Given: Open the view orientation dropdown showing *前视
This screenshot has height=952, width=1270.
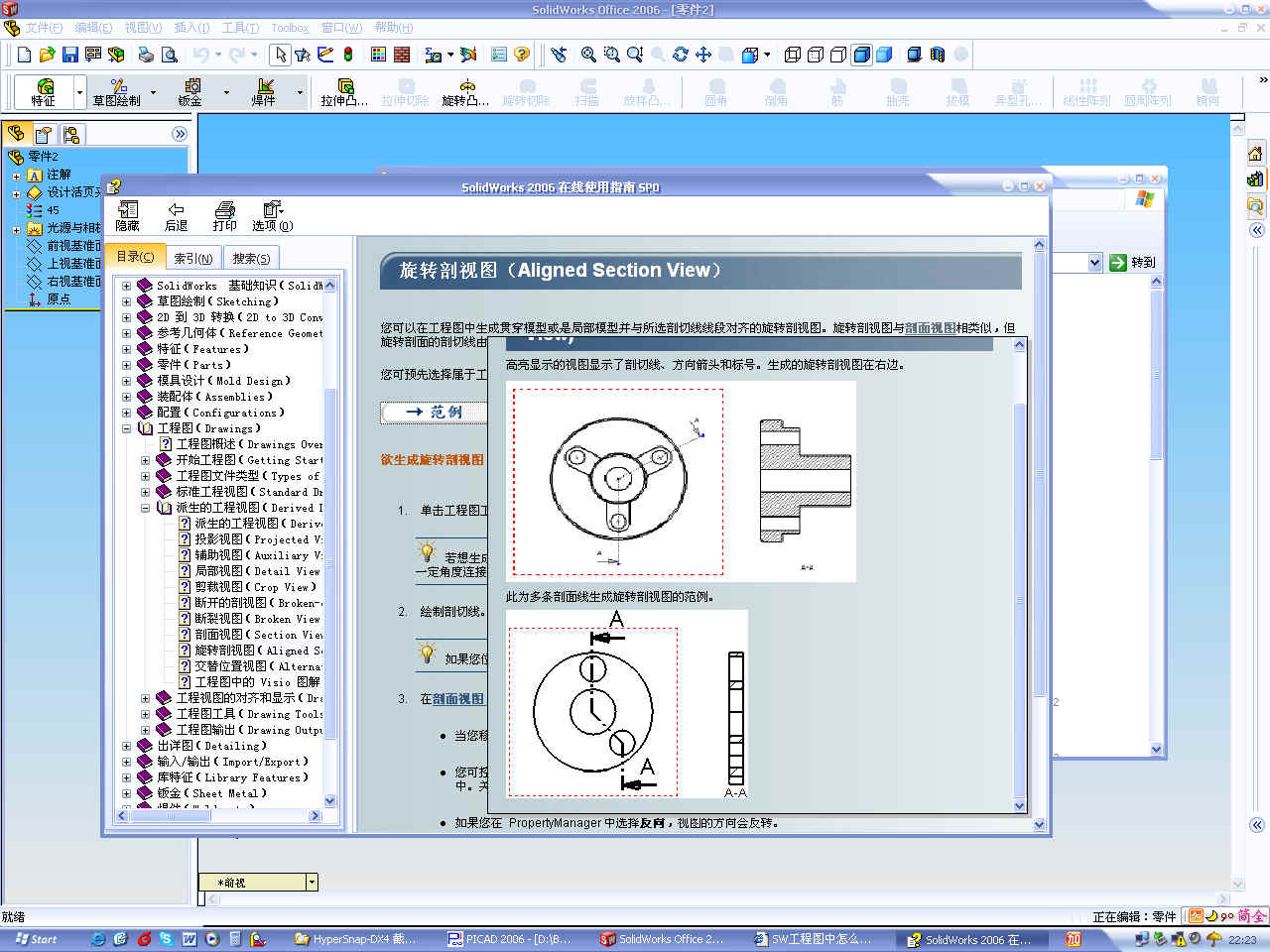Looking at the screenshot, I should [312, 882].
